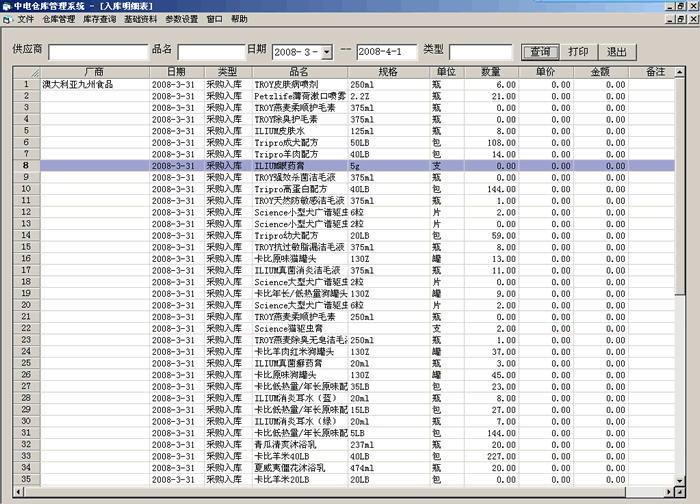Click the 单位 column header

click(x=446, y=72)
